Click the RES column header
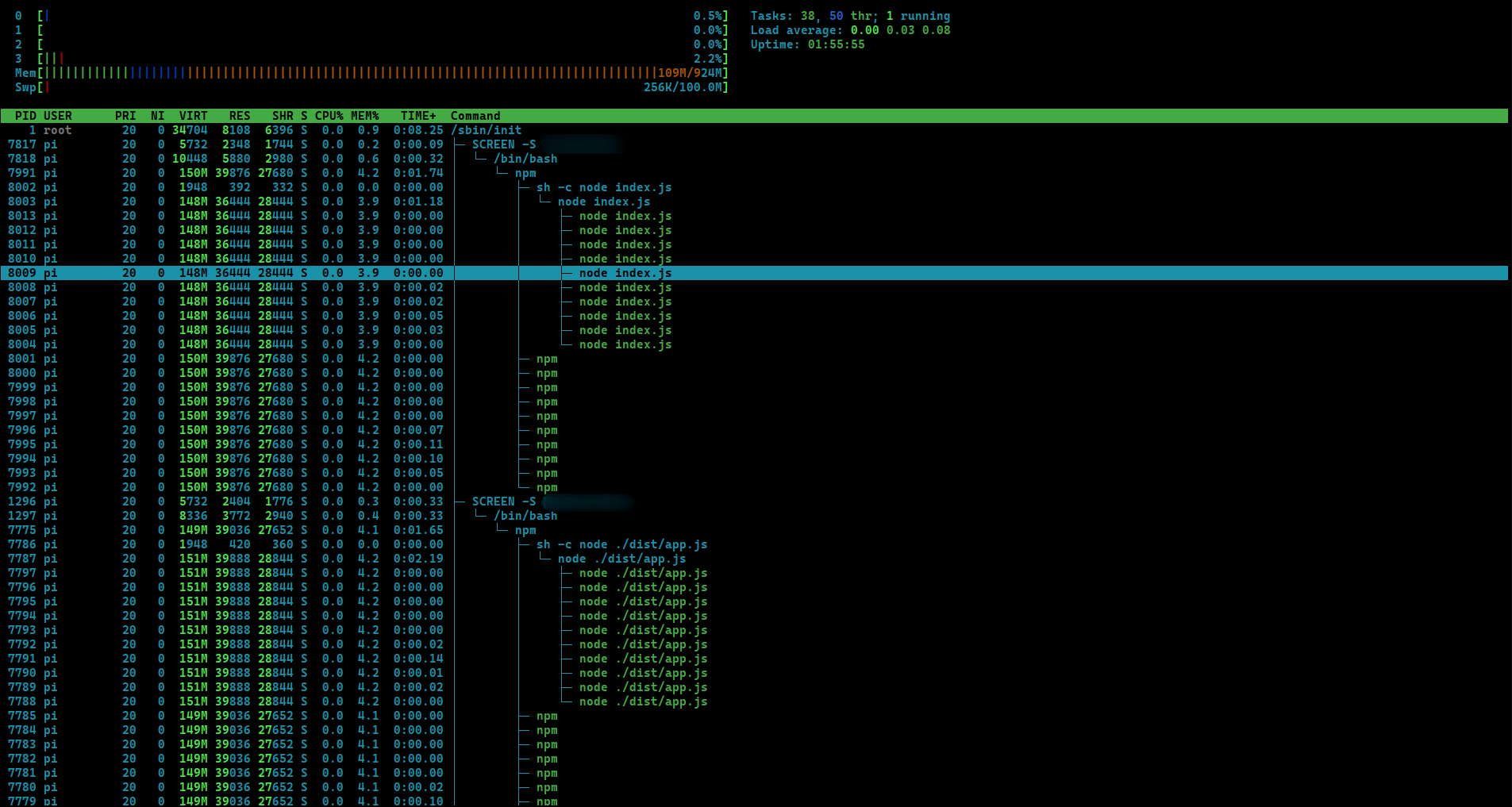The width and height of the screenshot is (1512, 807). click(240, 116)
